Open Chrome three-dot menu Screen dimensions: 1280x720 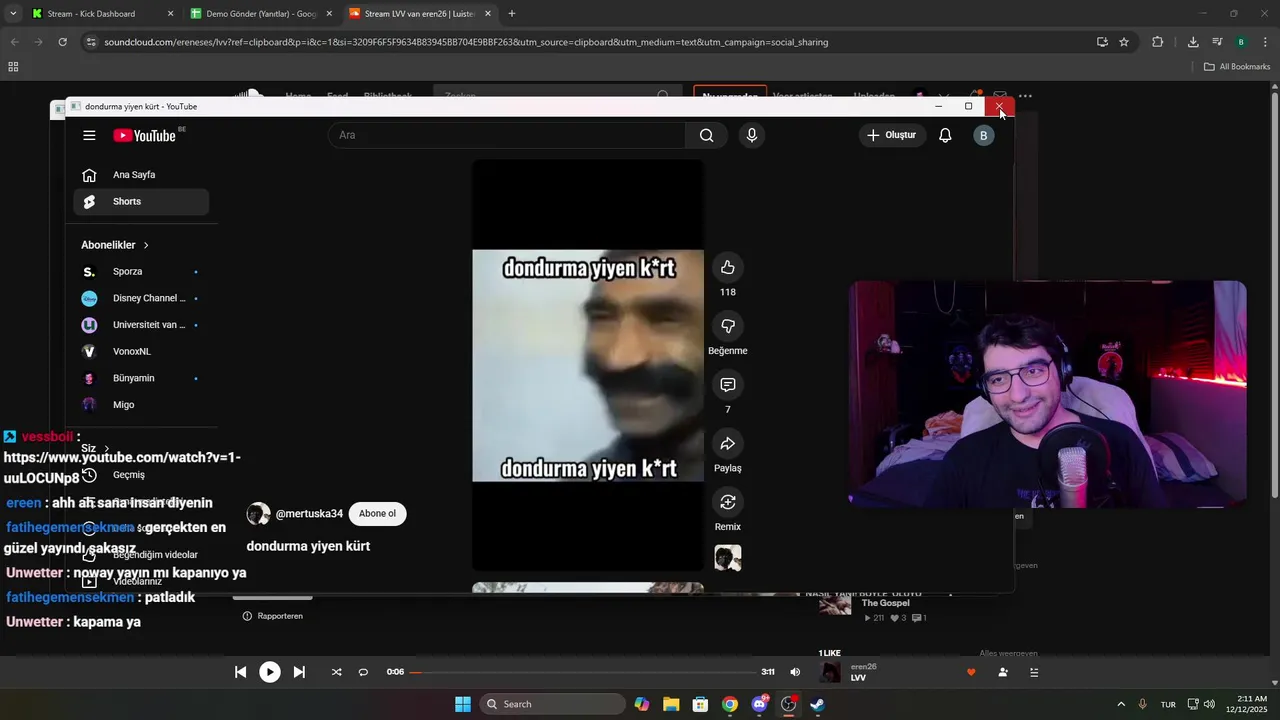[1265, 42]
